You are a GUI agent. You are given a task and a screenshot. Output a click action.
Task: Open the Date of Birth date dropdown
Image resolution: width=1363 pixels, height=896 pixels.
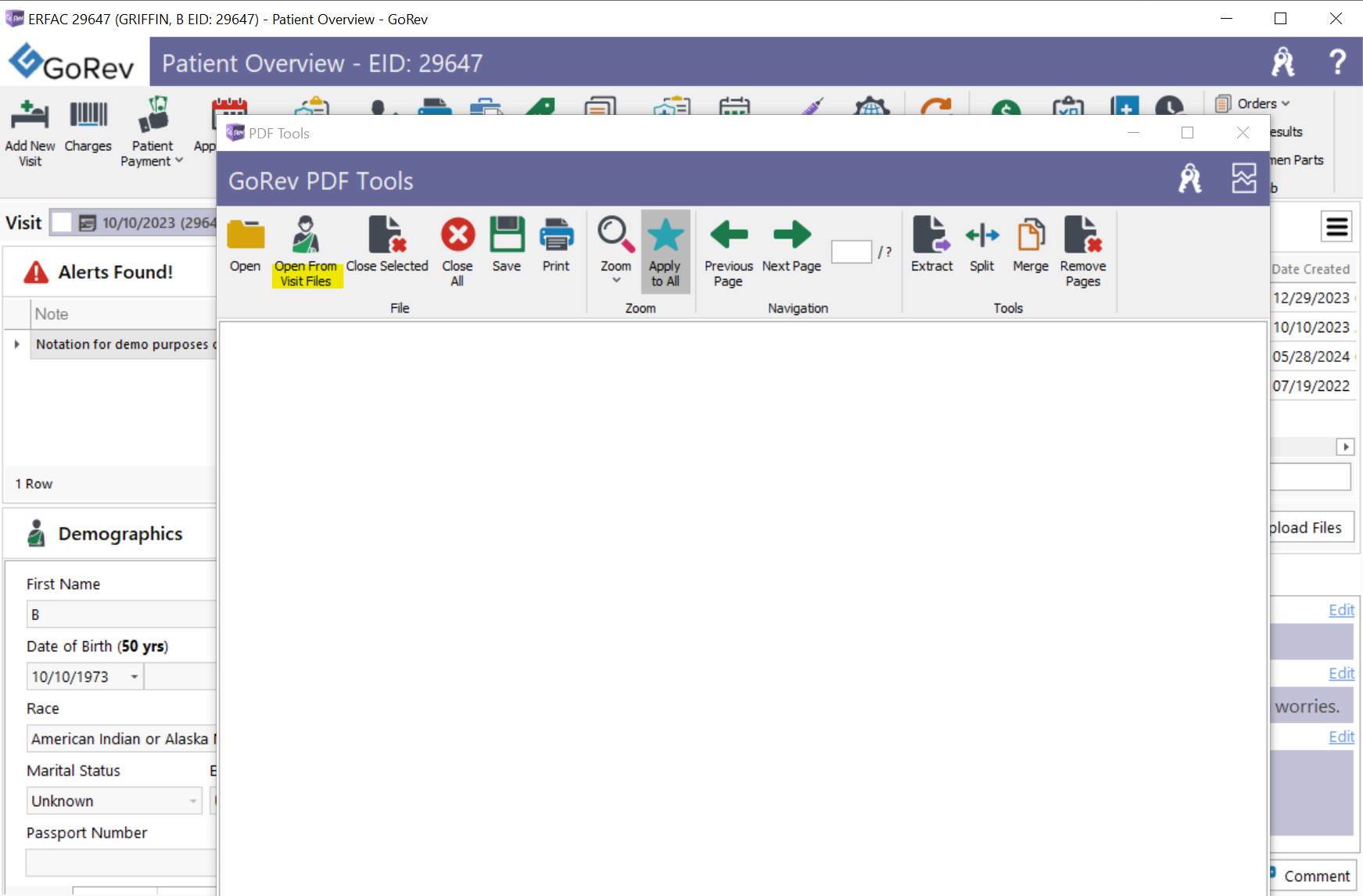coord(135,676)
